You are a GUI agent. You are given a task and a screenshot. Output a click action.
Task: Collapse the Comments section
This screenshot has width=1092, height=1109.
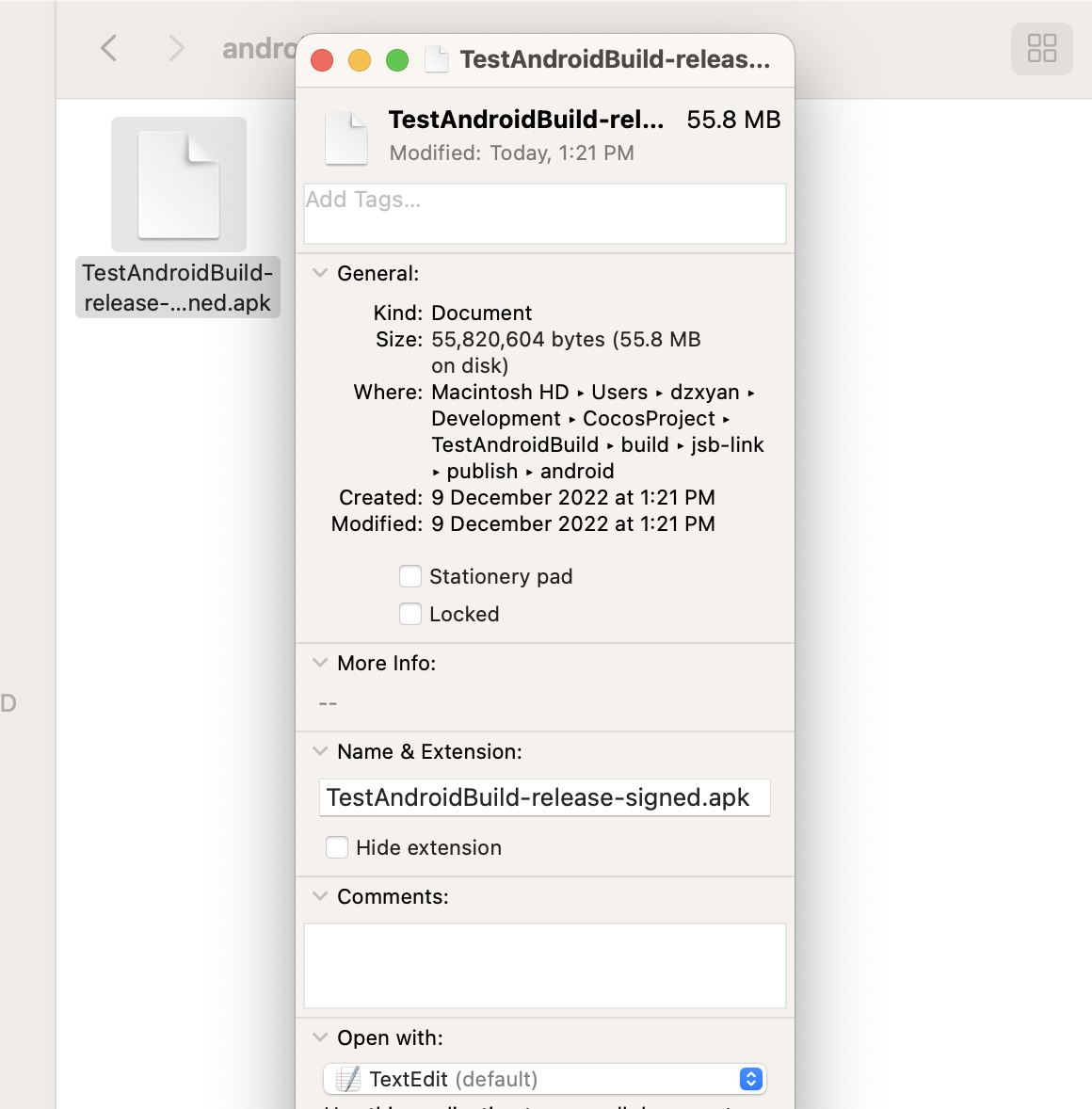pos(320,896)
